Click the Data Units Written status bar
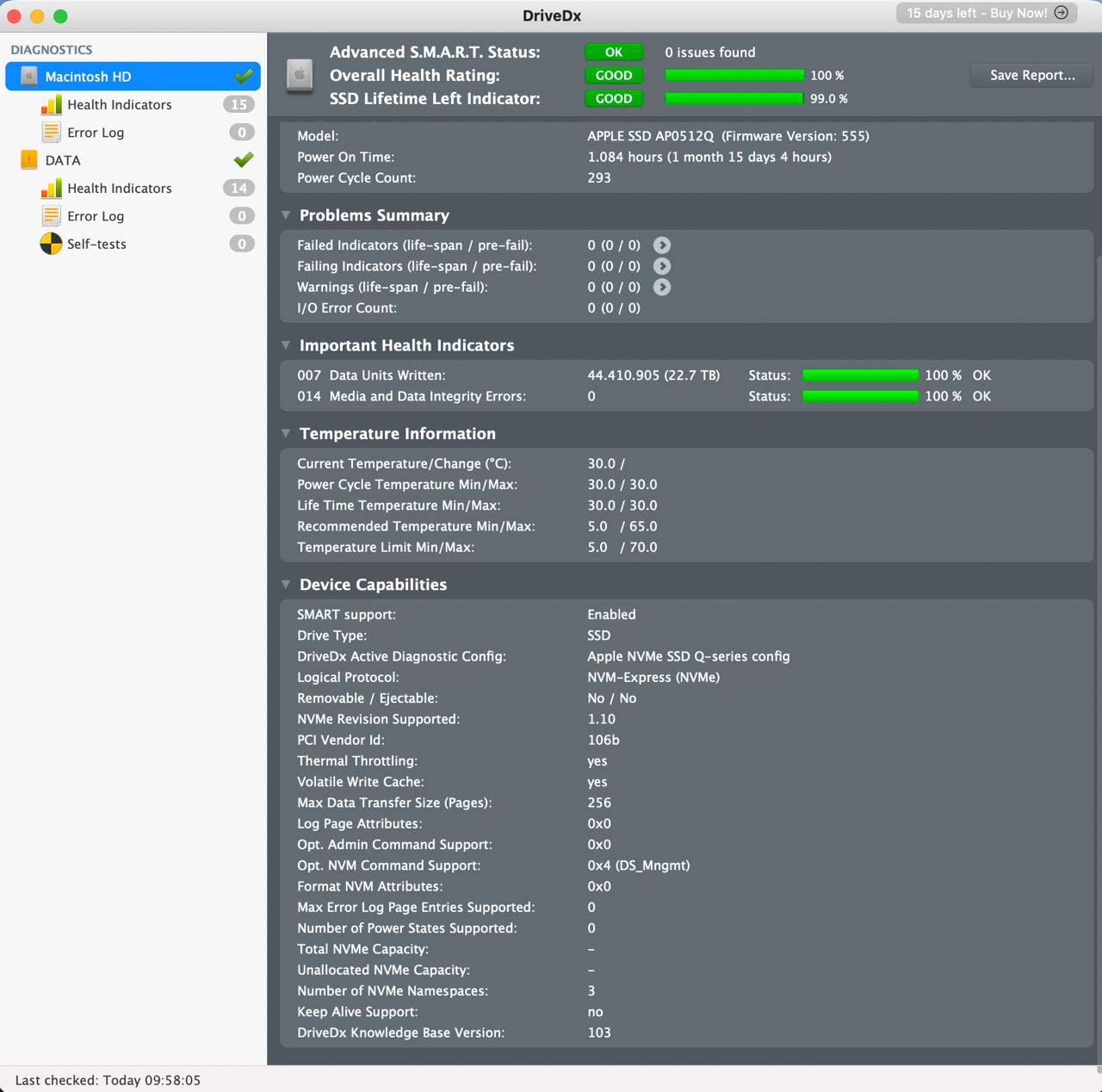Image resolution: width=1102 pixels, height=1092 pixels. pos(861,375)
